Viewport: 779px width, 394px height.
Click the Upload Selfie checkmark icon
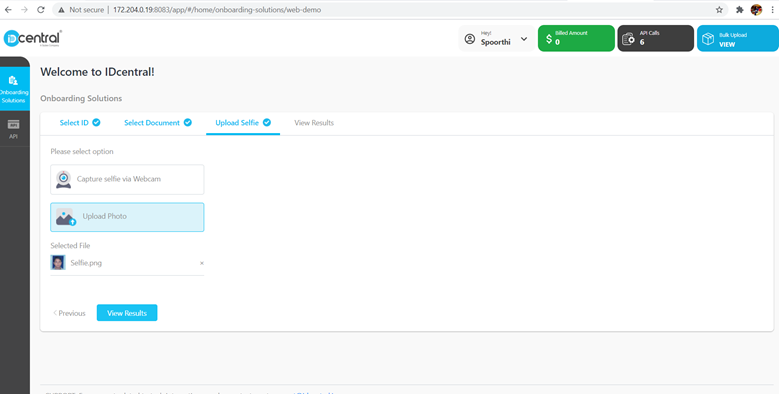click(x=267, y=122)
